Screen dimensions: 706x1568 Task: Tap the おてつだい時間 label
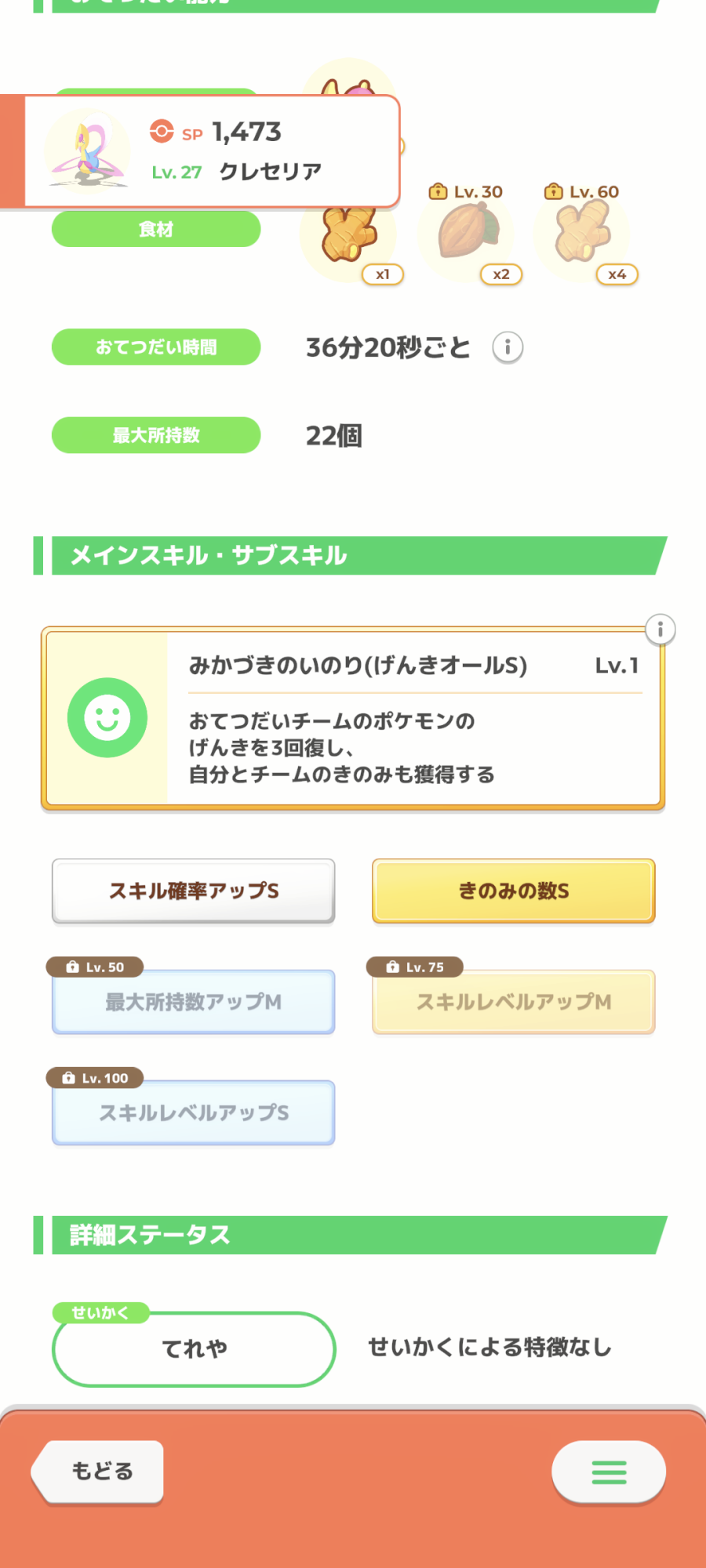pos(156,347)
